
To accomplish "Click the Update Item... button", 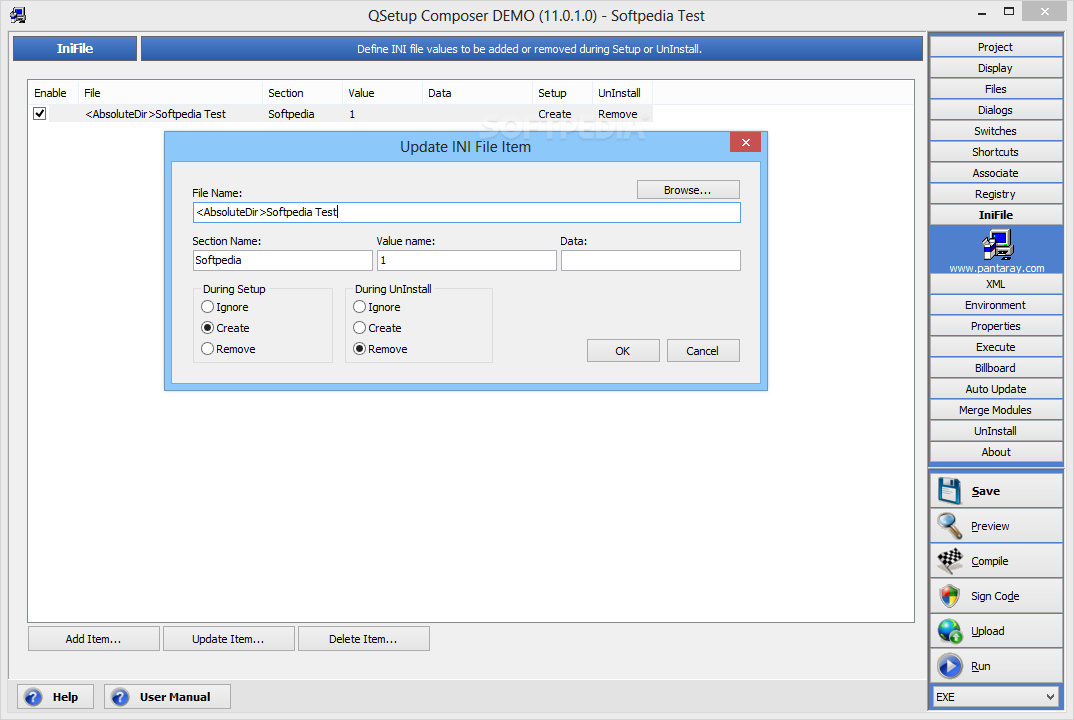I will pyautogui.click(x=228, y=638).
